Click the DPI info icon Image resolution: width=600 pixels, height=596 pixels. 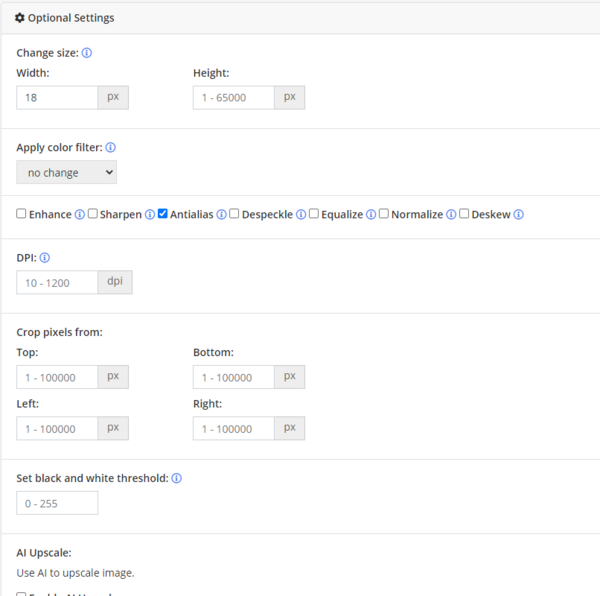pyautogui.click(x=45, y=258)
